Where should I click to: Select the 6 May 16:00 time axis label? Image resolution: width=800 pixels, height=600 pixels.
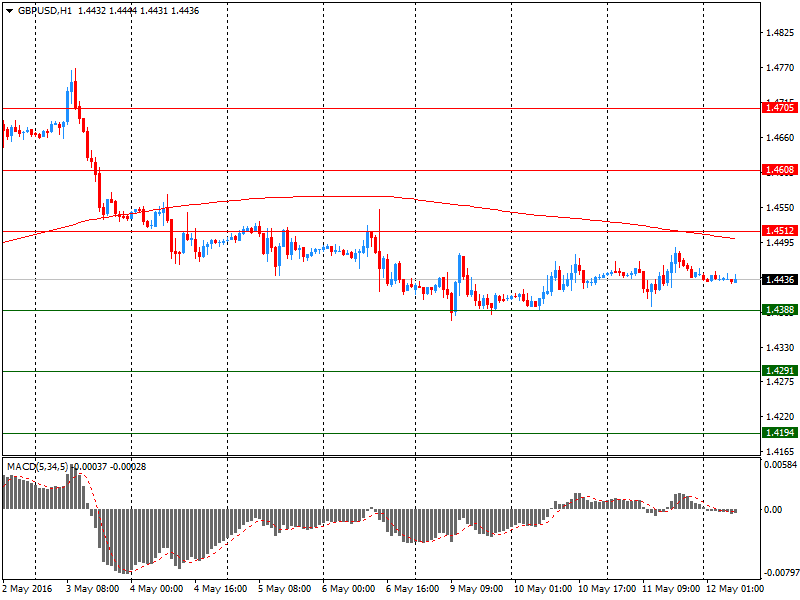[412, 589]
